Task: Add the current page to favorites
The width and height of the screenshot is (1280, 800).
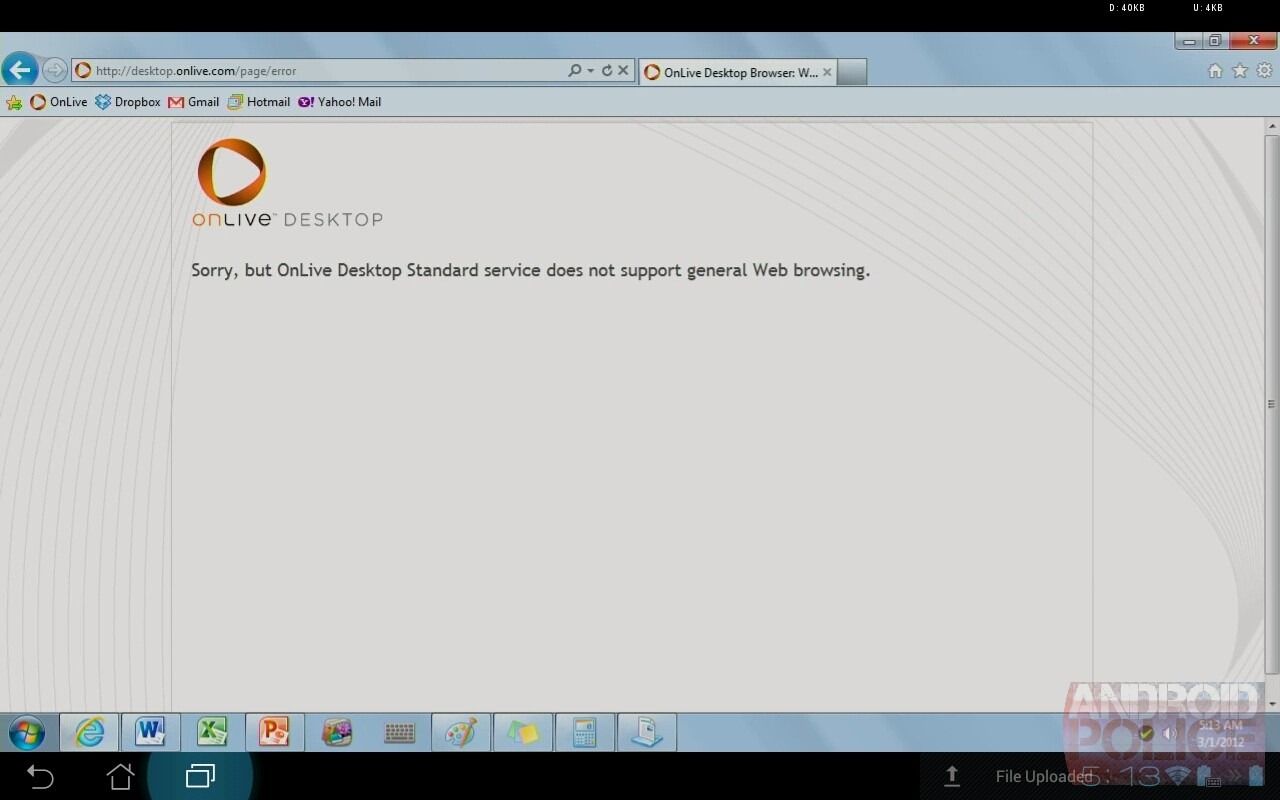Action: [1239, 71]
